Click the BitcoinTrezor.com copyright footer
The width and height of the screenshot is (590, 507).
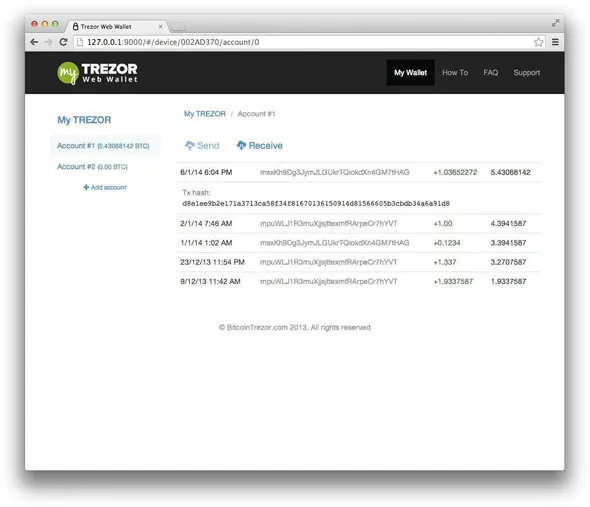(x=295, y=327)
